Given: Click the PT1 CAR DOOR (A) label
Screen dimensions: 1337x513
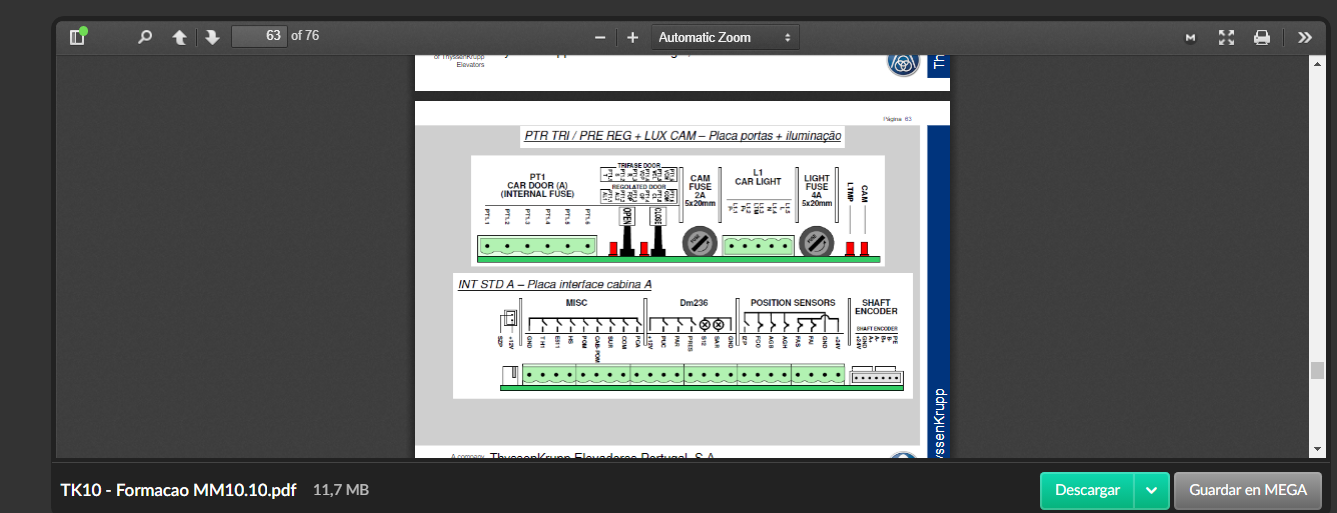Looking at the screenshot, I should pos(537,184).
